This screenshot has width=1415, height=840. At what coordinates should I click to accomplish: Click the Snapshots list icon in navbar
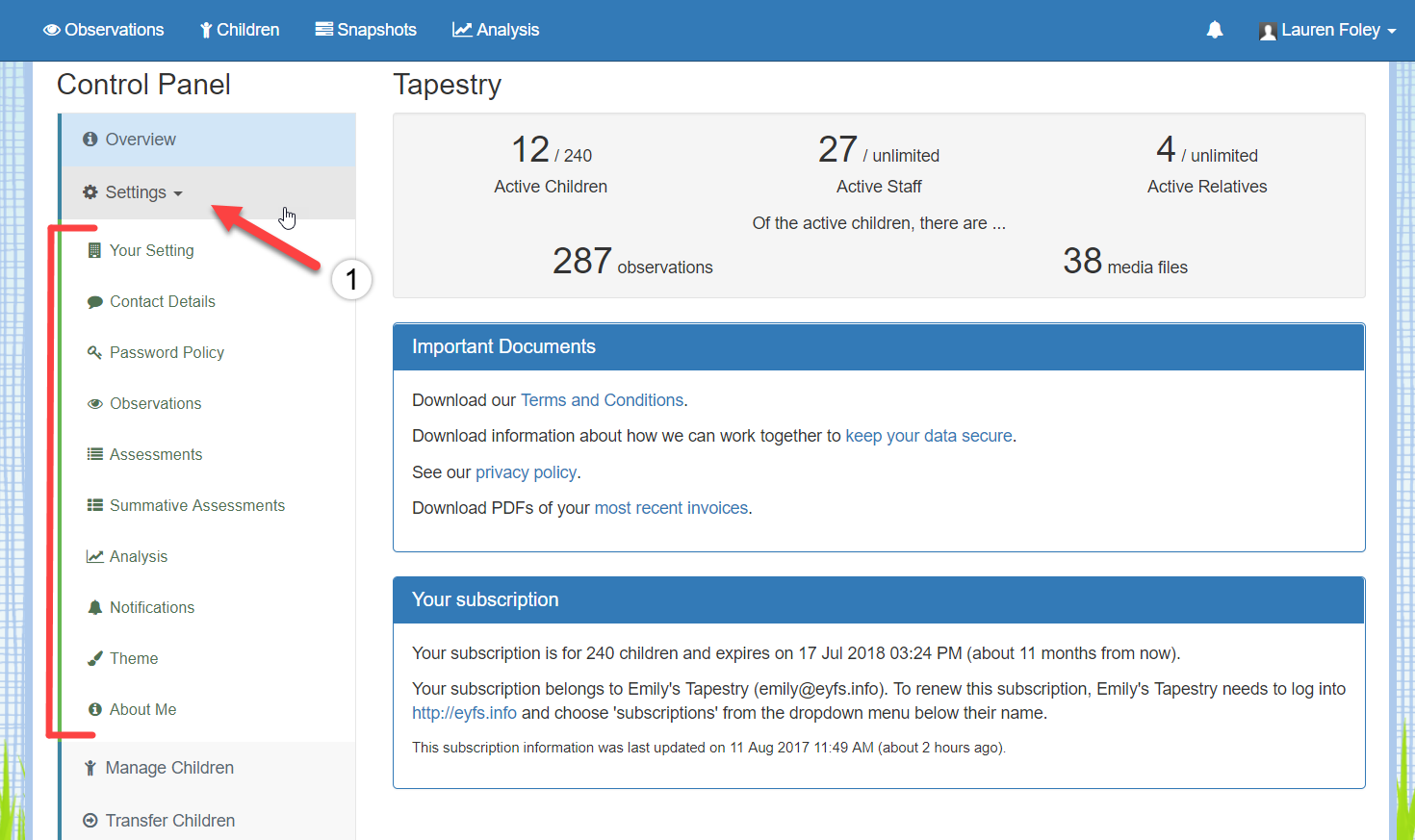coord(324,29)
